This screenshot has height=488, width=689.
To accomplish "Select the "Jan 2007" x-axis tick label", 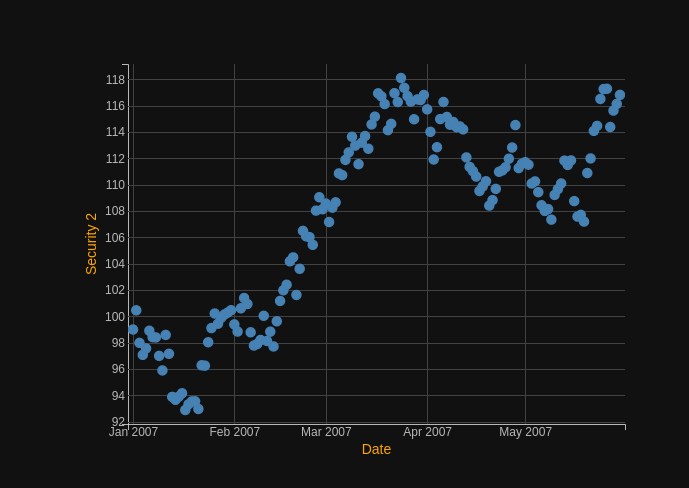I will coord(133,432).
